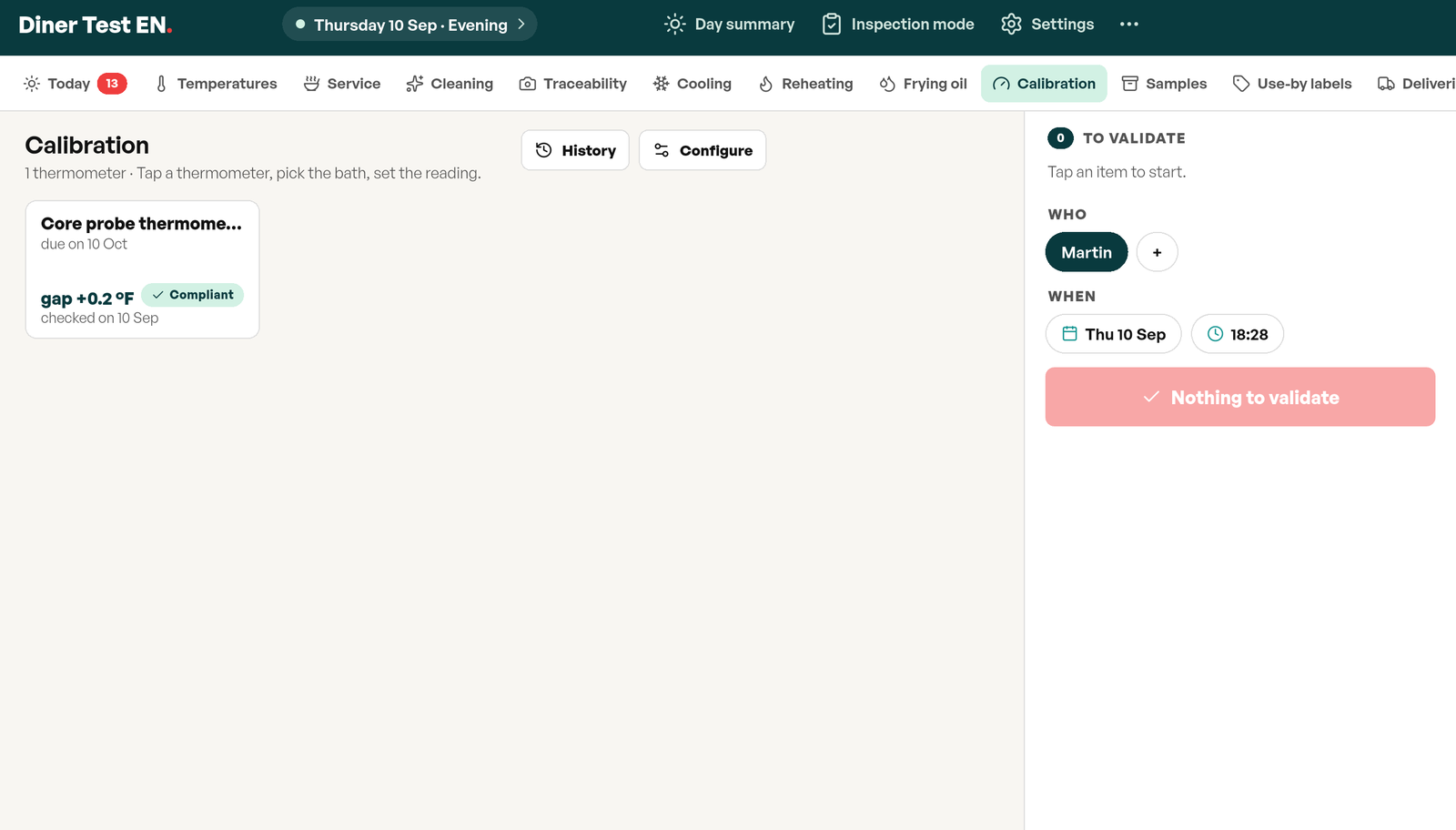Open the three-dots more menu
This screenshot has height=830, width=1456.
1129,25
